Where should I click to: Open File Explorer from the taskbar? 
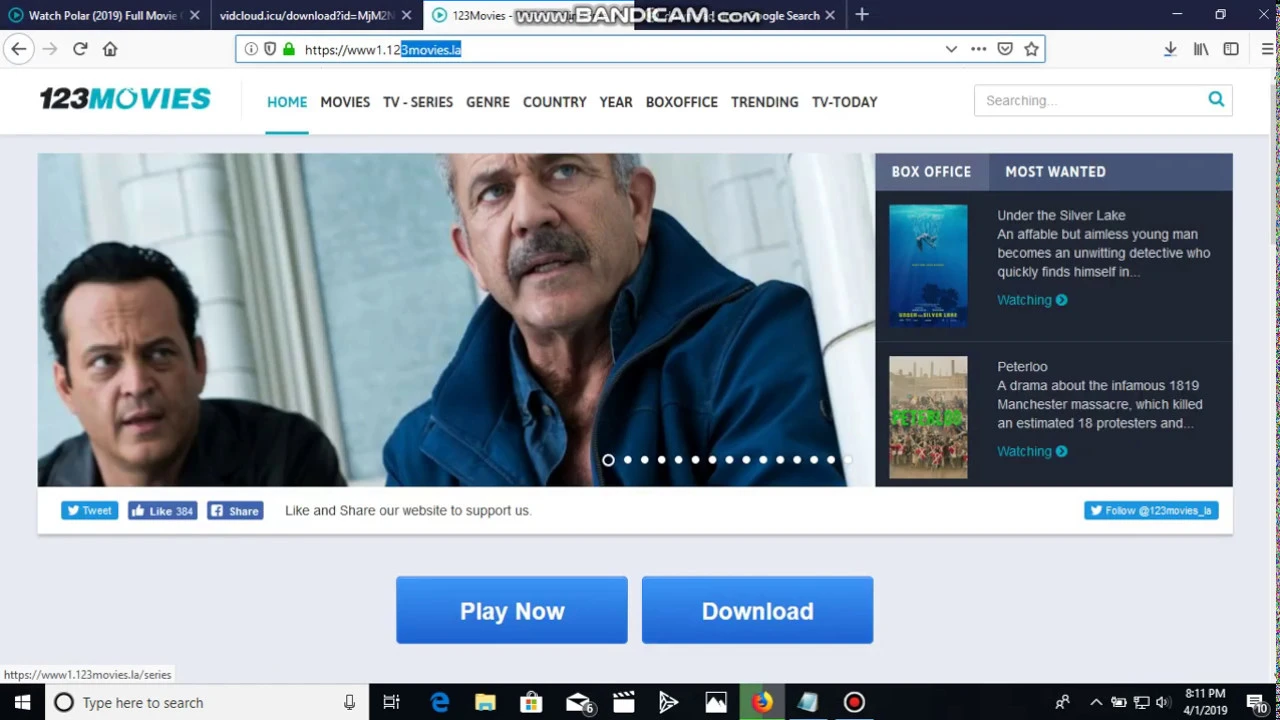click(485, 702)
